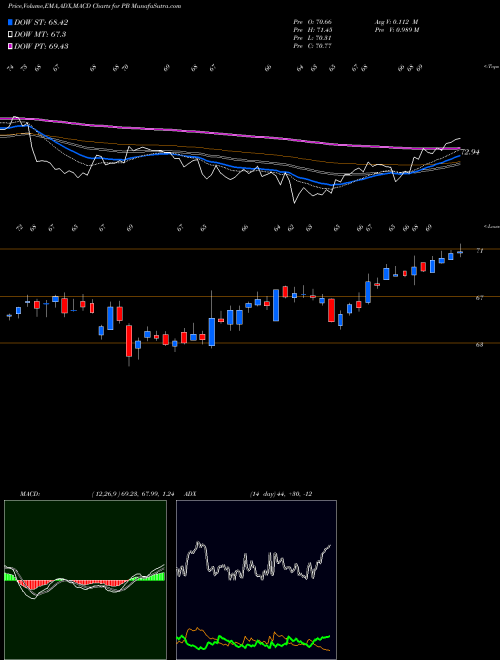
Task: Select the 'DOW MT: 67.3' legend label
Action: point(40,34)
